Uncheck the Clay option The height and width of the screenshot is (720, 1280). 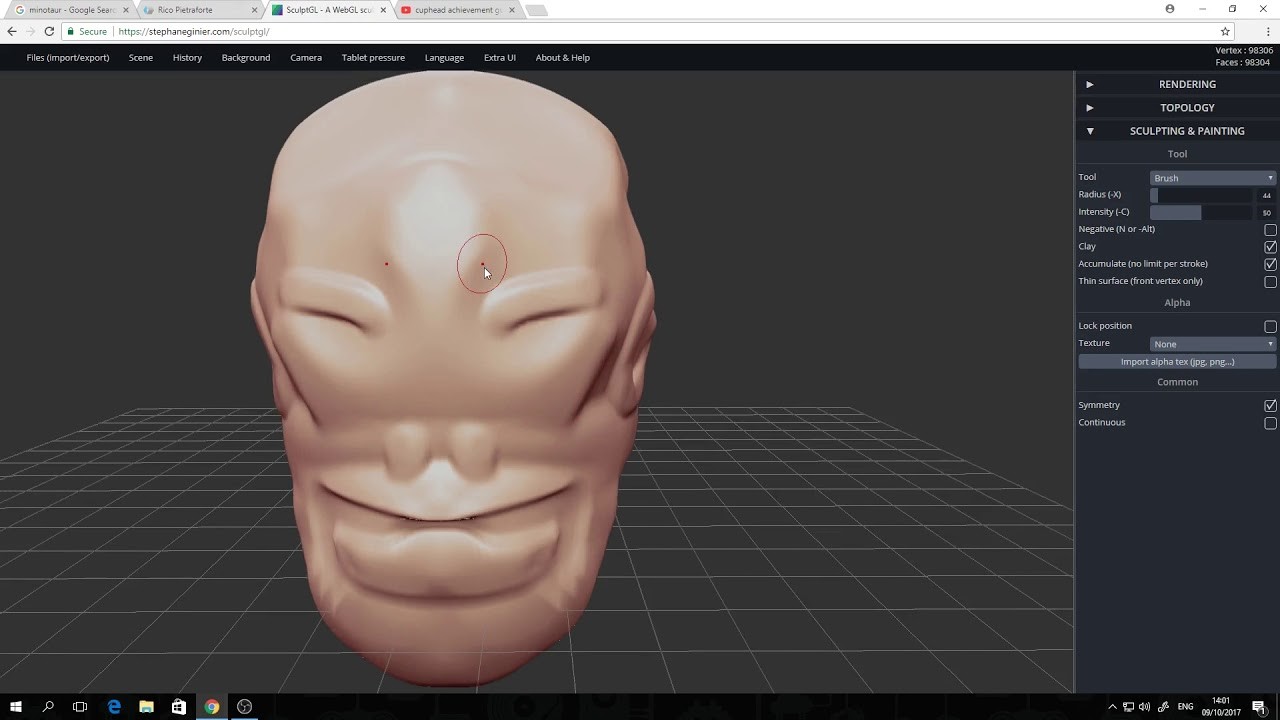(1270, 246)
